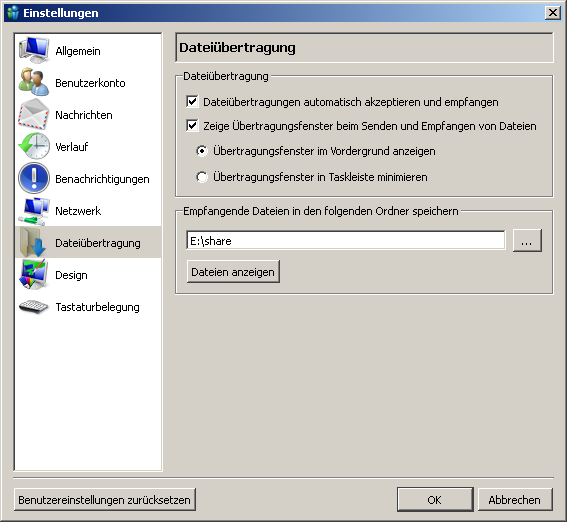Click Benutzereinstellungen zurücksetzen button
567x522 pixels.
(x=105, y=500)
